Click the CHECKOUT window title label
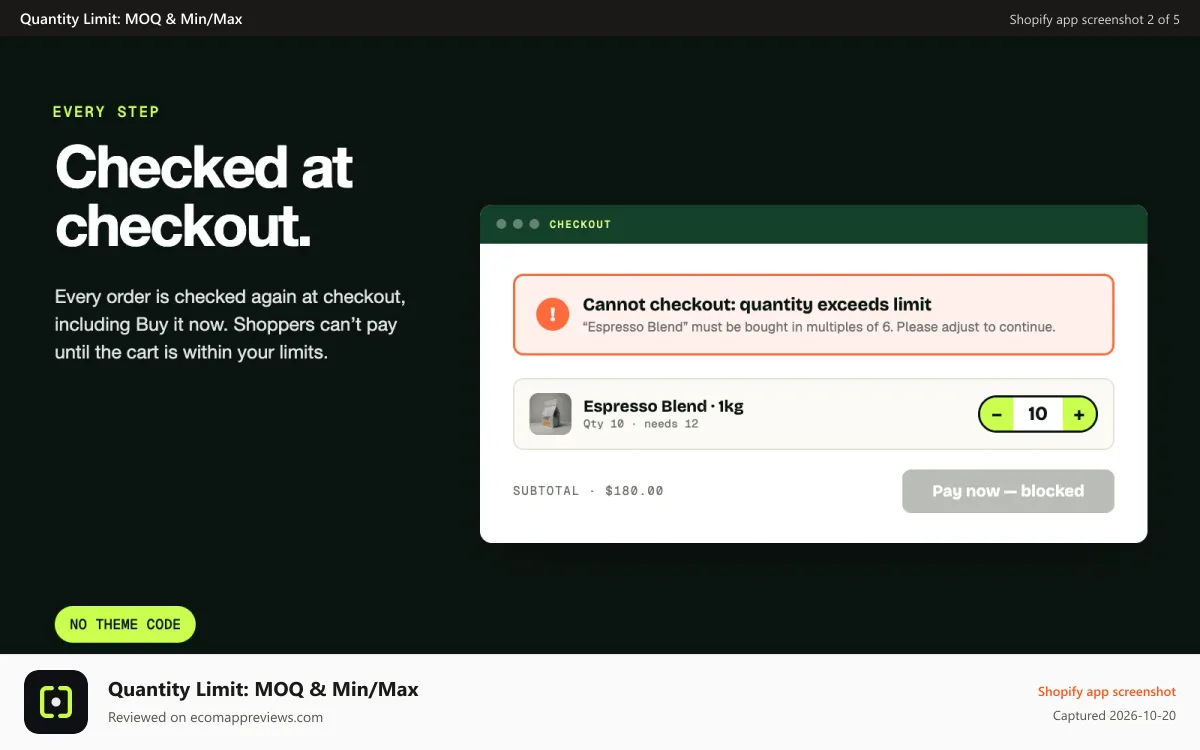 coord(580,224)
